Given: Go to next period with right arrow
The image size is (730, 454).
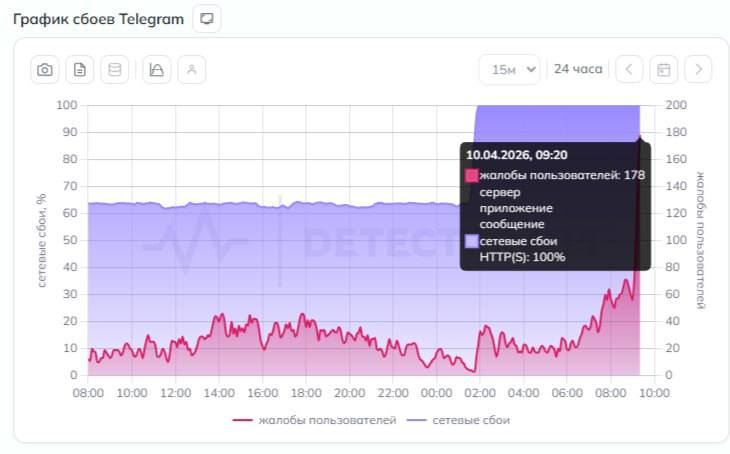Looking at the screenshot, I should (698, 70).
